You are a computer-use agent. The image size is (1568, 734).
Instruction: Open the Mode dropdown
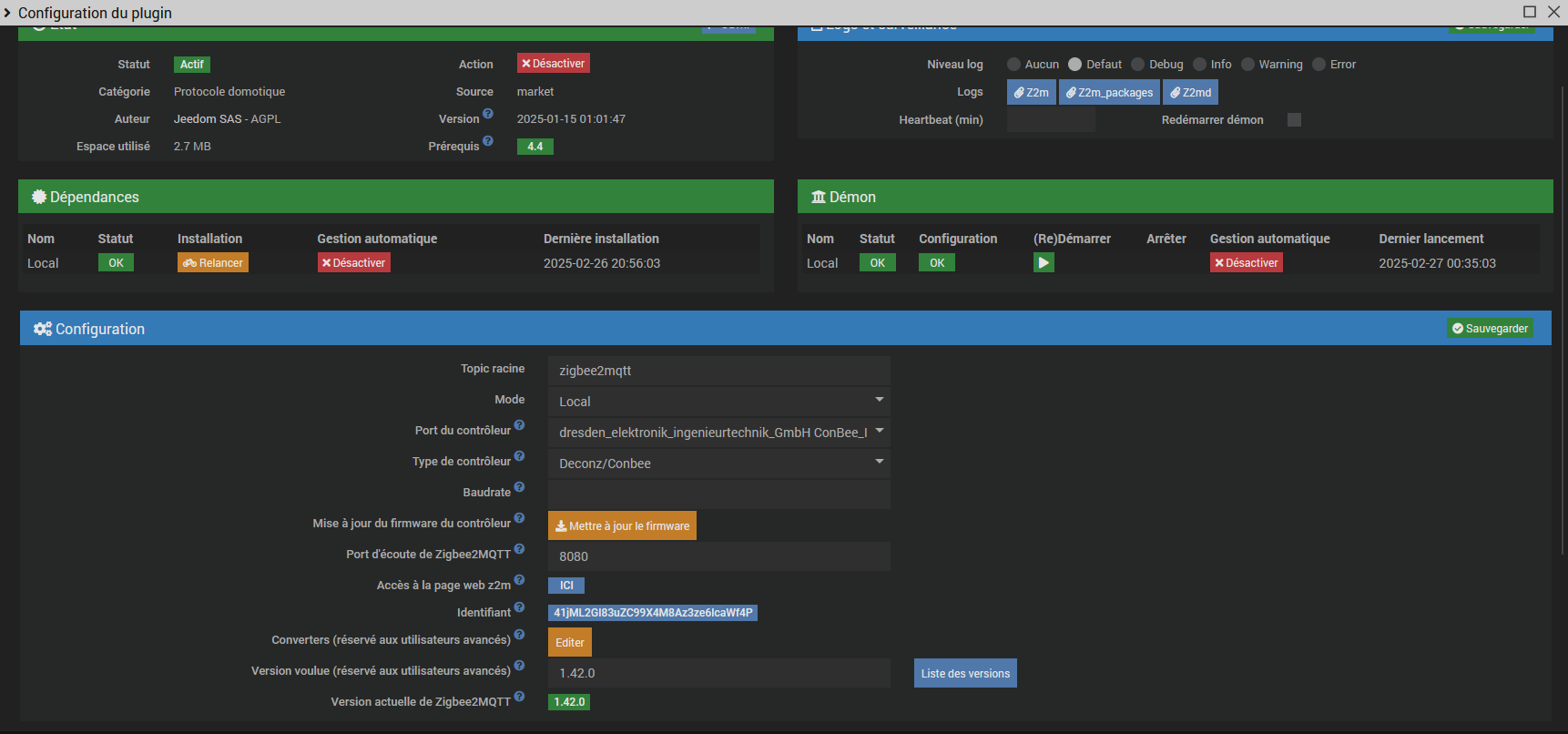pos(718,402)
